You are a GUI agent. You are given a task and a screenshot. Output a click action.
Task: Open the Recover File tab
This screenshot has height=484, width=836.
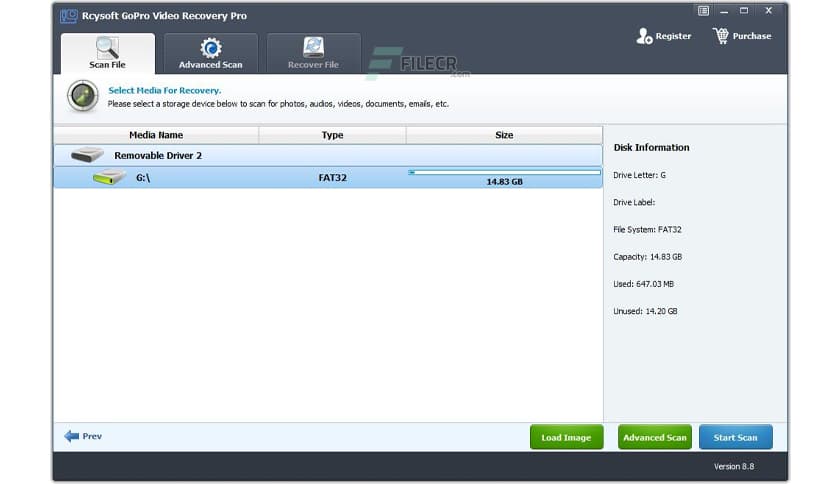314,53
